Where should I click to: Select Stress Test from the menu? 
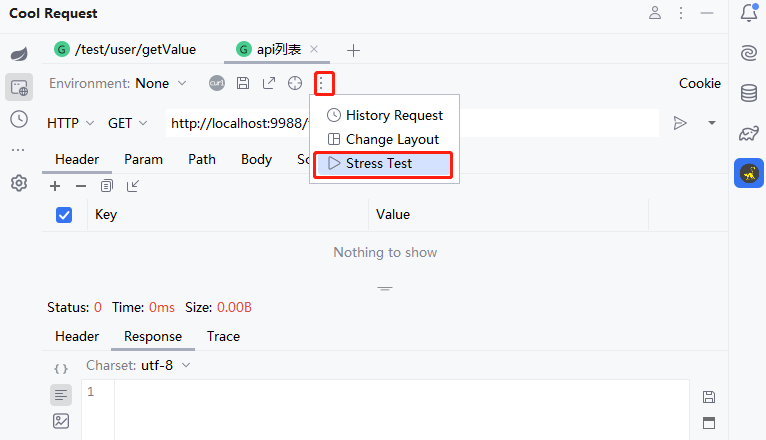coord(379,163)
